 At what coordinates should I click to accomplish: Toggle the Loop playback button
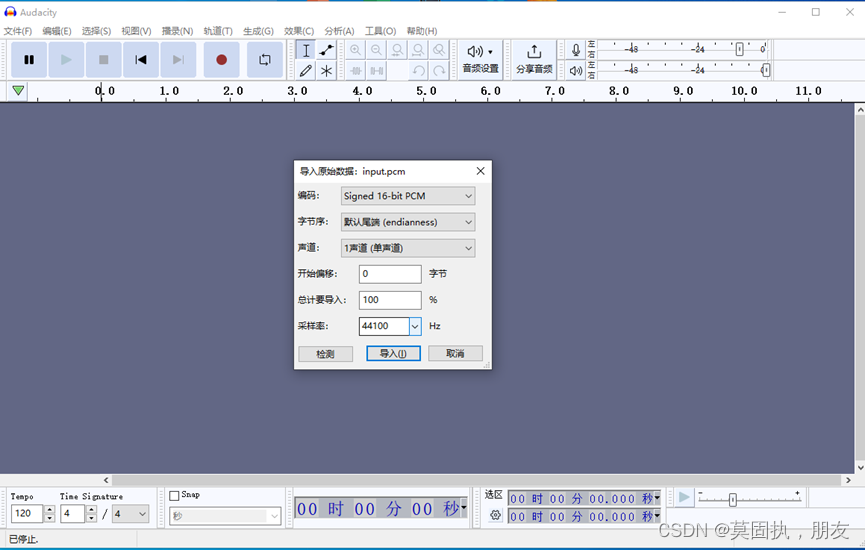click(x=265, y=60)
